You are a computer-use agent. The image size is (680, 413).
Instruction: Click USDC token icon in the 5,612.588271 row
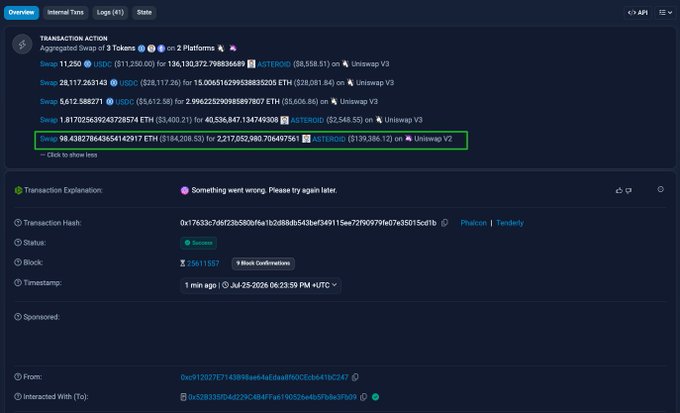110,102
